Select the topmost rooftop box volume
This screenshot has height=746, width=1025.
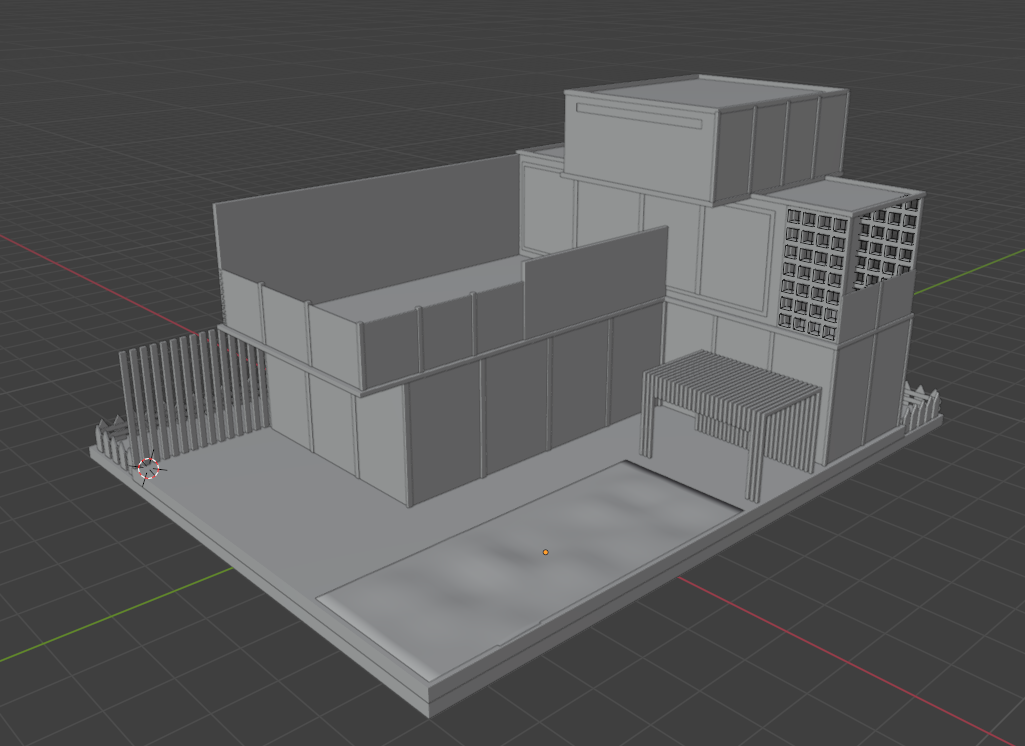point(706,139)
